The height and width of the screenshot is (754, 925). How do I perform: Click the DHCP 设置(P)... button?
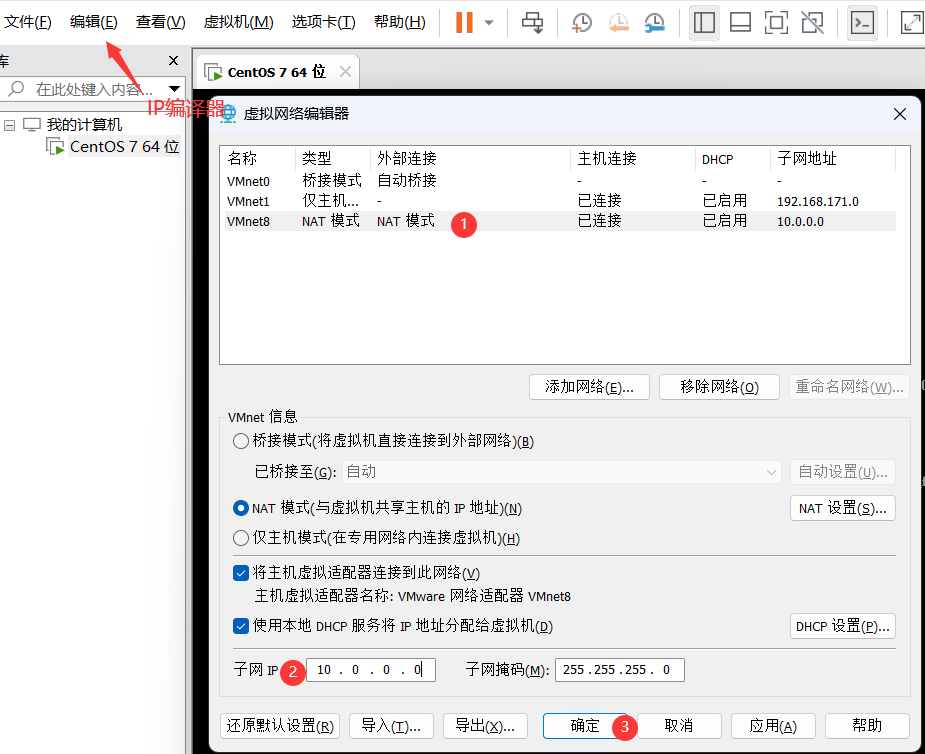(842, 626)
